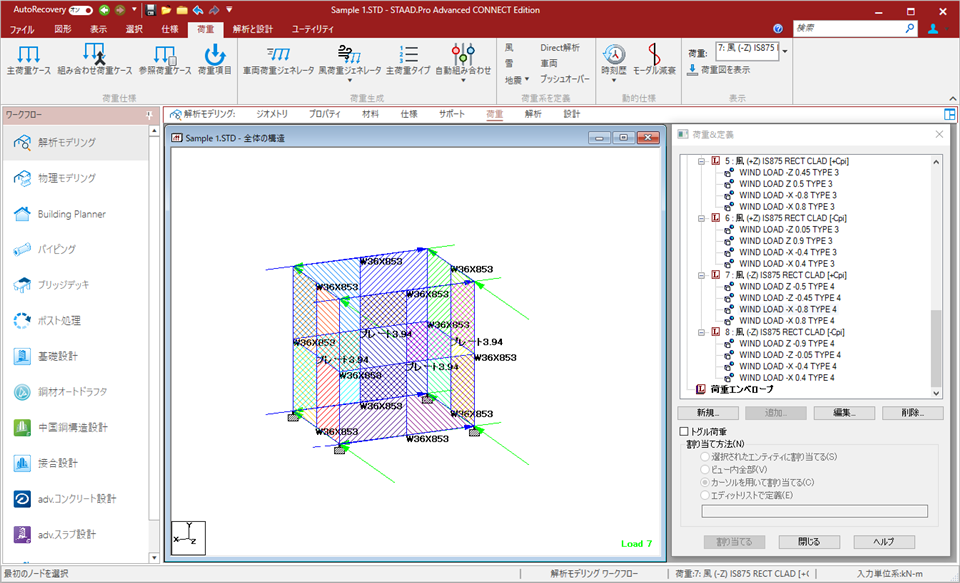Save the file with the floppy icon
This screenshot has width=960, height=583.
click(151, 10)
